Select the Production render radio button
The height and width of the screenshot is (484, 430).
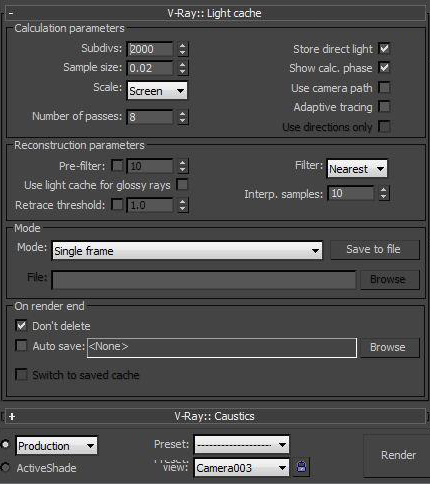5,444
